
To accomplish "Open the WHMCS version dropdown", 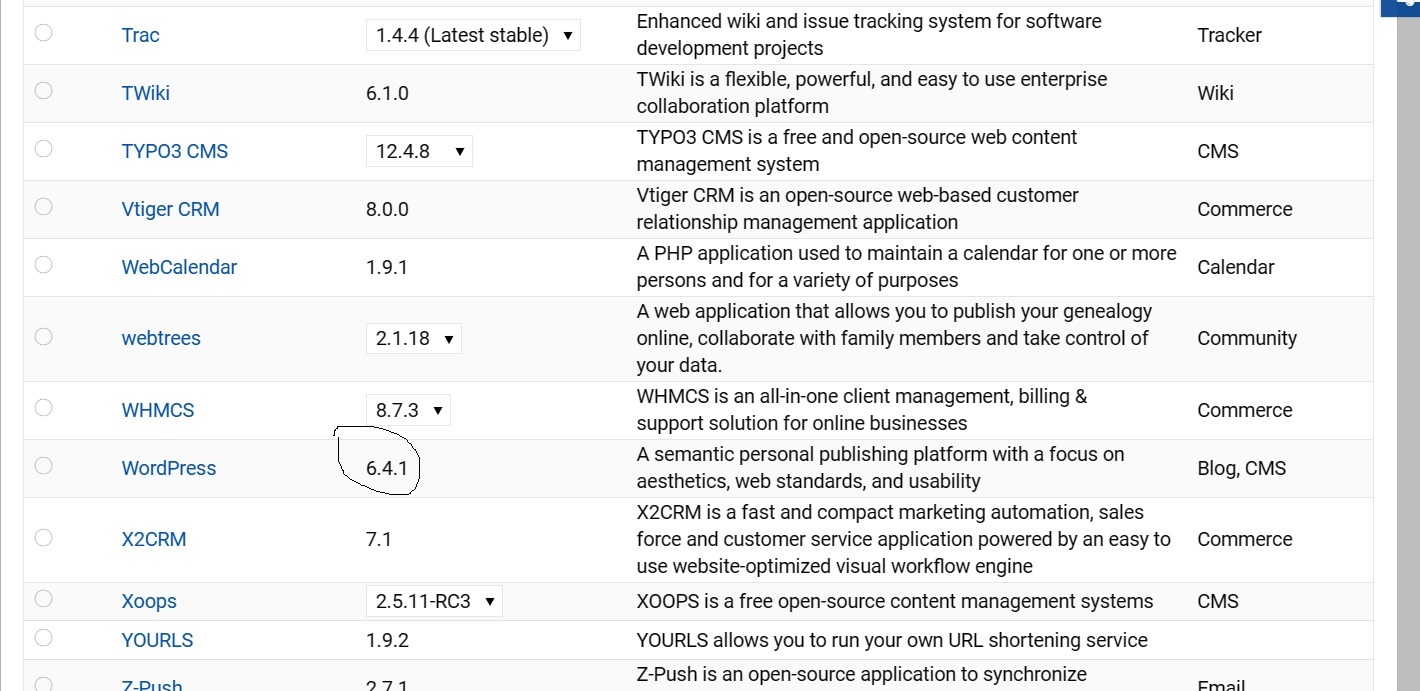I will click(408, 410).
